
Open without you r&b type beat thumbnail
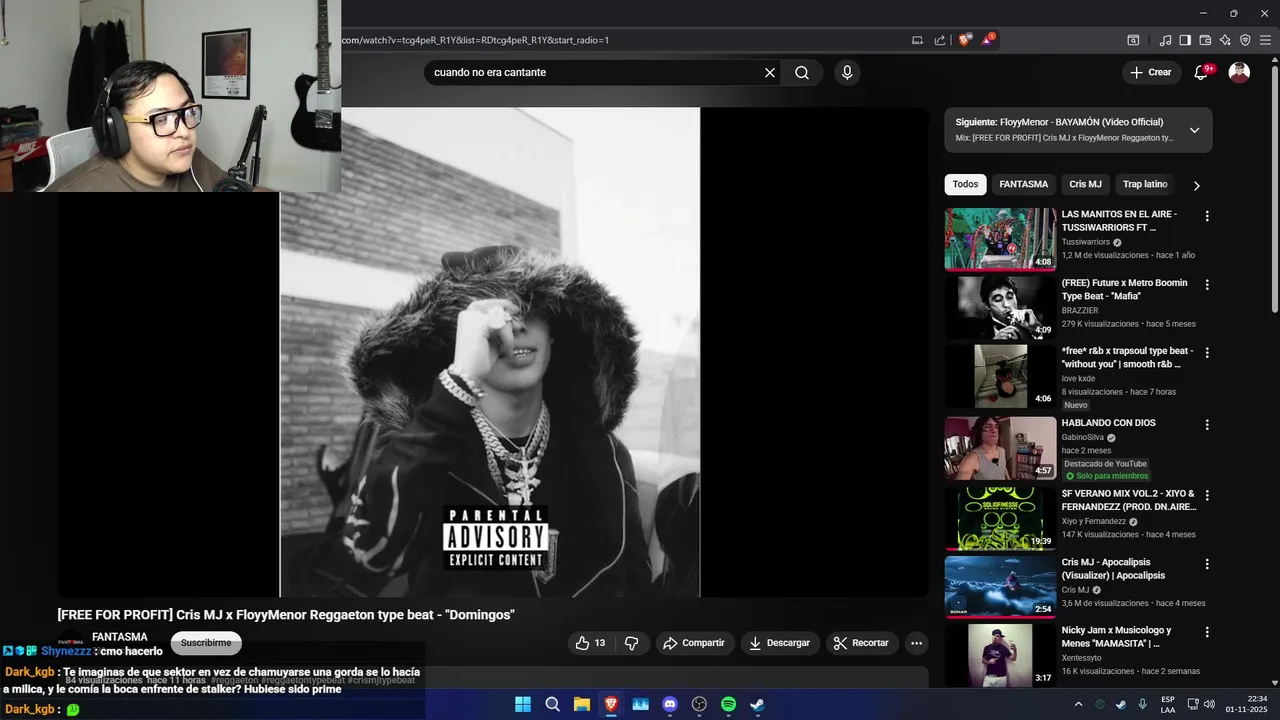point(1000,377)
